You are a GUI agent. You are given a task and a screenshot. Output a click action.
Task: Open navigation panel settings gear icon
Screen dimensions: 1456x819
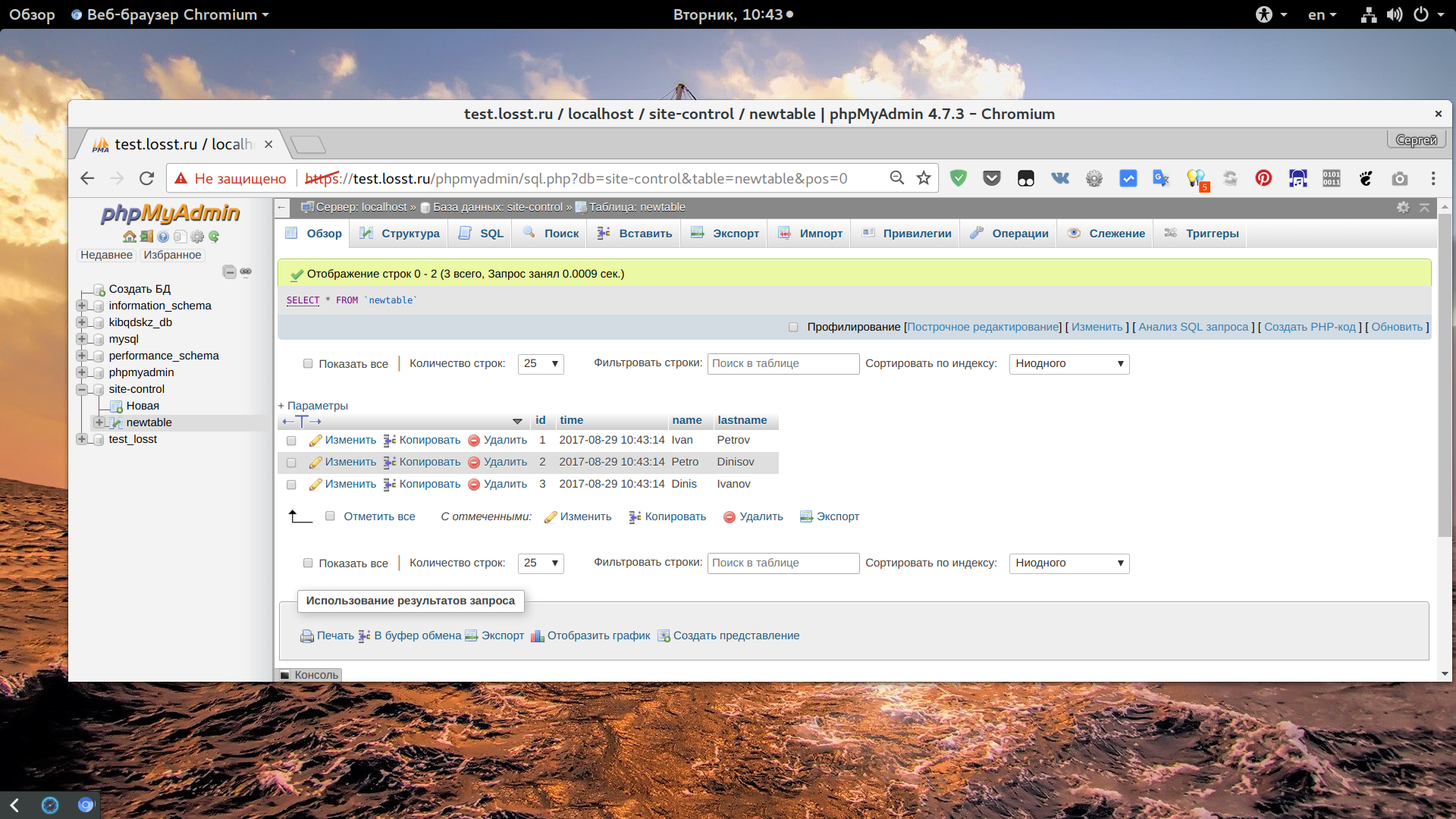tap(197, 237)
